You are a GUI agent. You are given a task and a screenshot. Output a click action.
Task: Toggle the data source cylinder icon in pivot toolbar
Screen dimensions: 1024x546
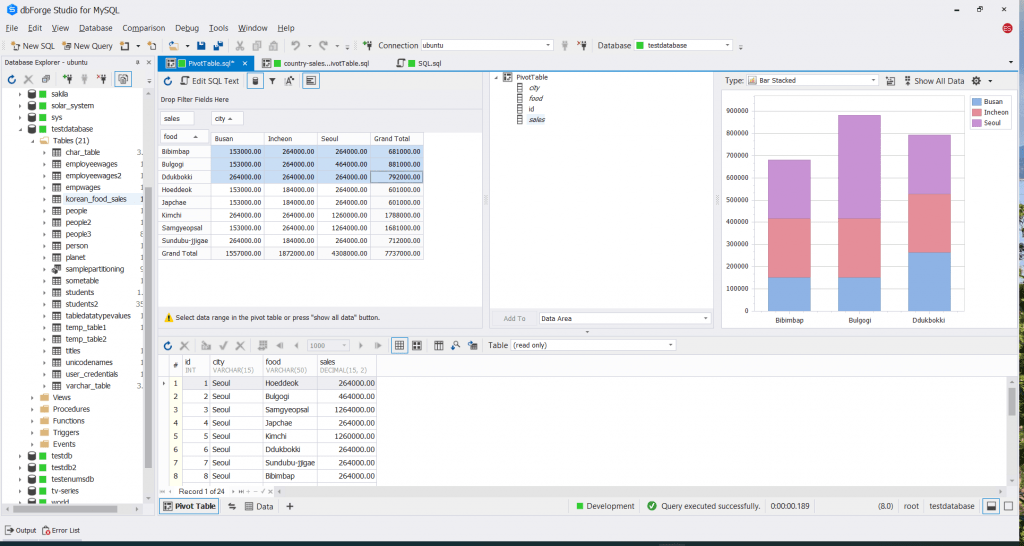pos(255,81)
